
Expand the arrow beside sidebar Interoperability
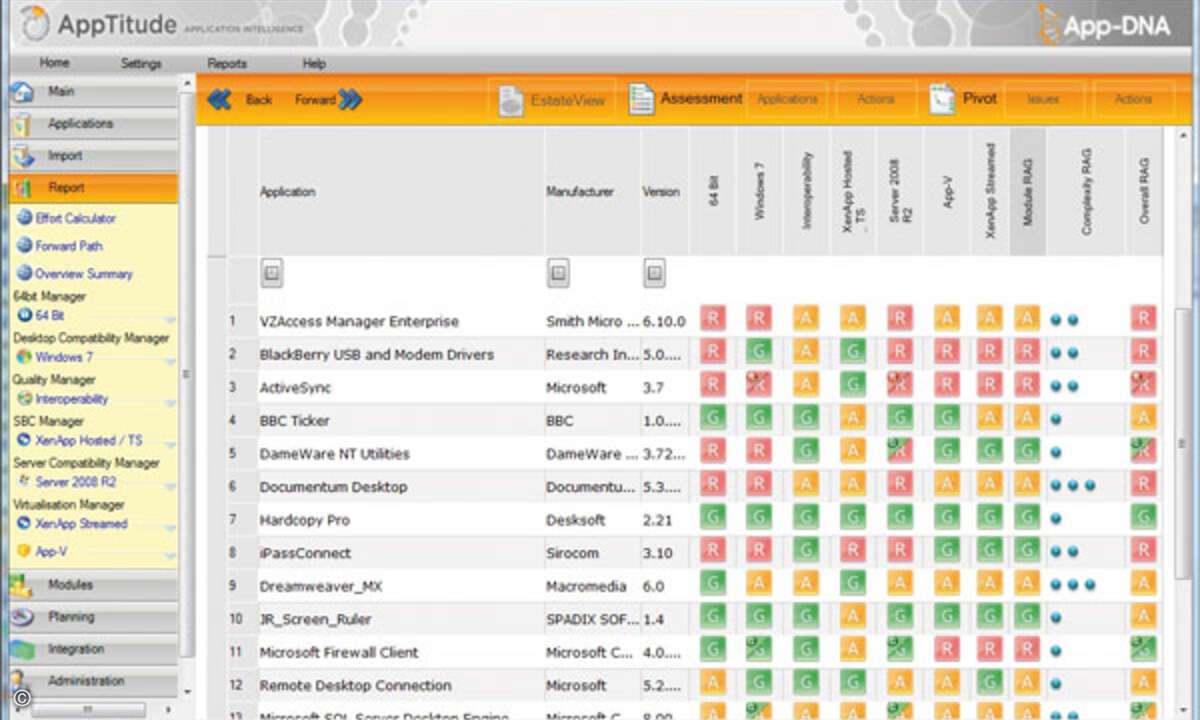pyautogui.click(x=170, y=404)
